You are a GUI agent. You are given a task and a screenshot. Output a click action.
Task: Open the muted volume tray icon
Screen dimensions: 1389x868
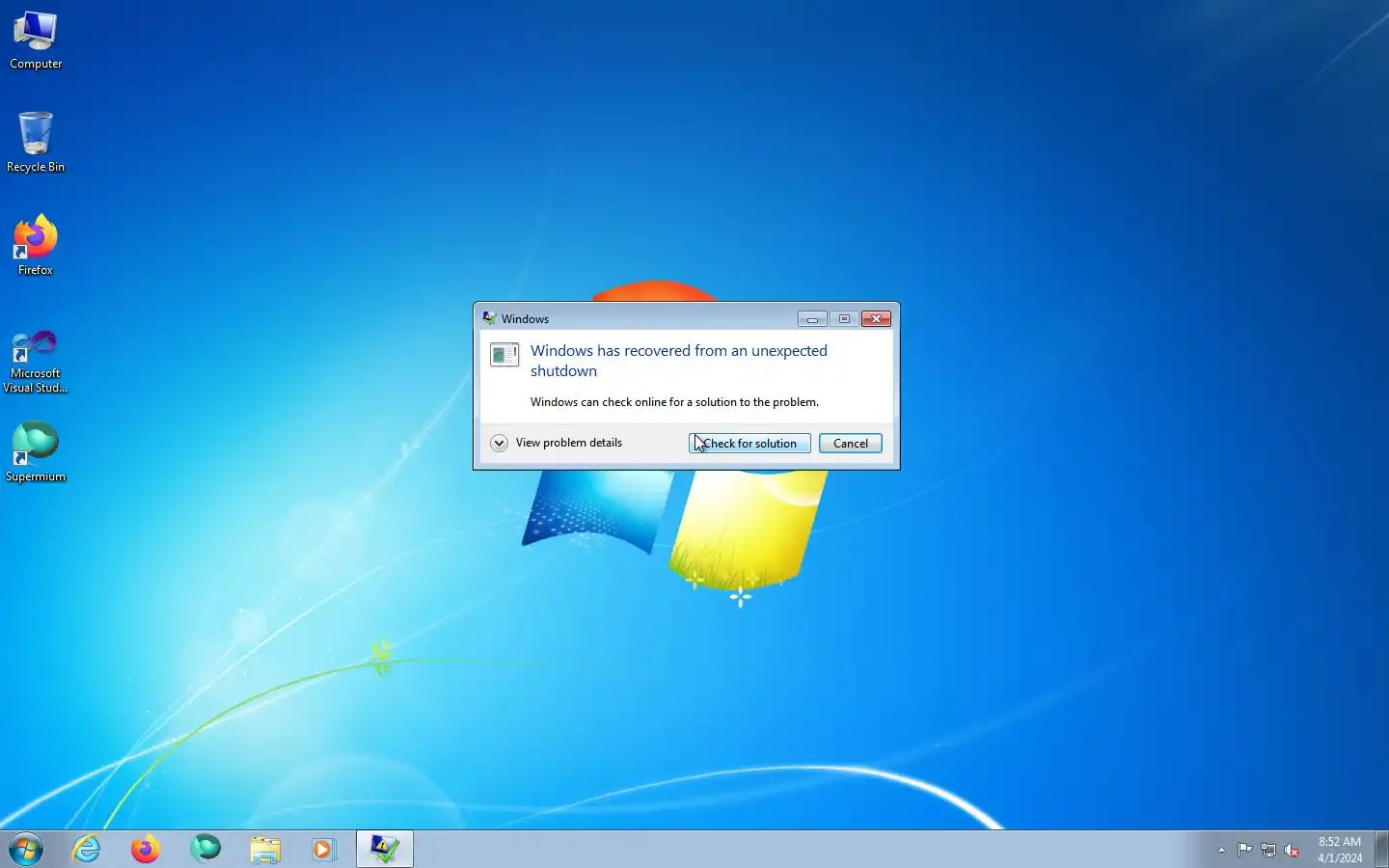coord(1293,851)
